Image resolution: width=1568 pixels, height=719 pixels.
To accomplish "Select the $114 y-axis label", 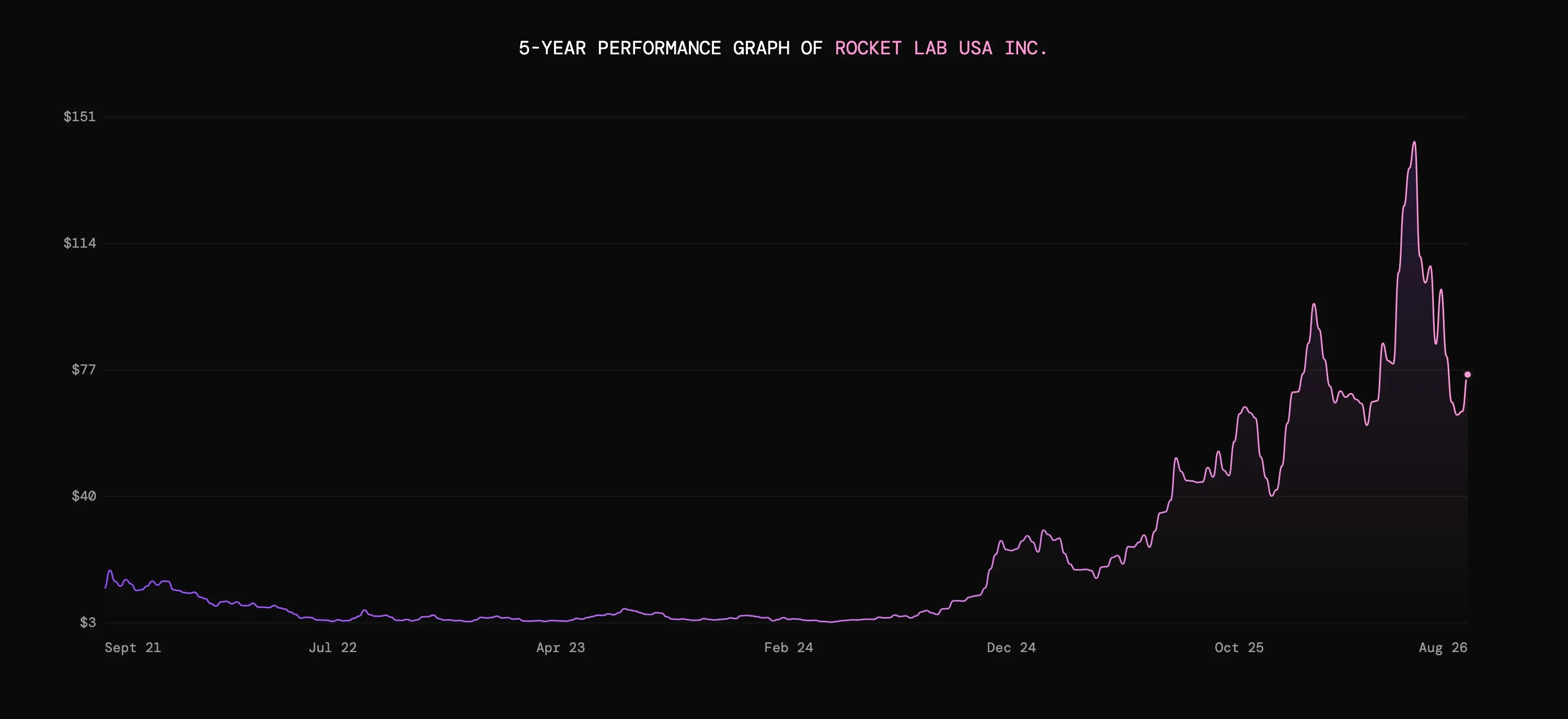I will tap(80, 242).
